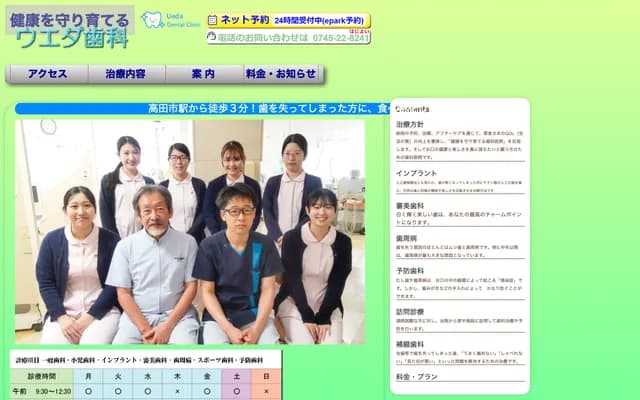The height and width of the screenshot is (400, 640).
Task: Open the 治療内容 menu item
Action: pyautogui.click(x=126, y=74)
